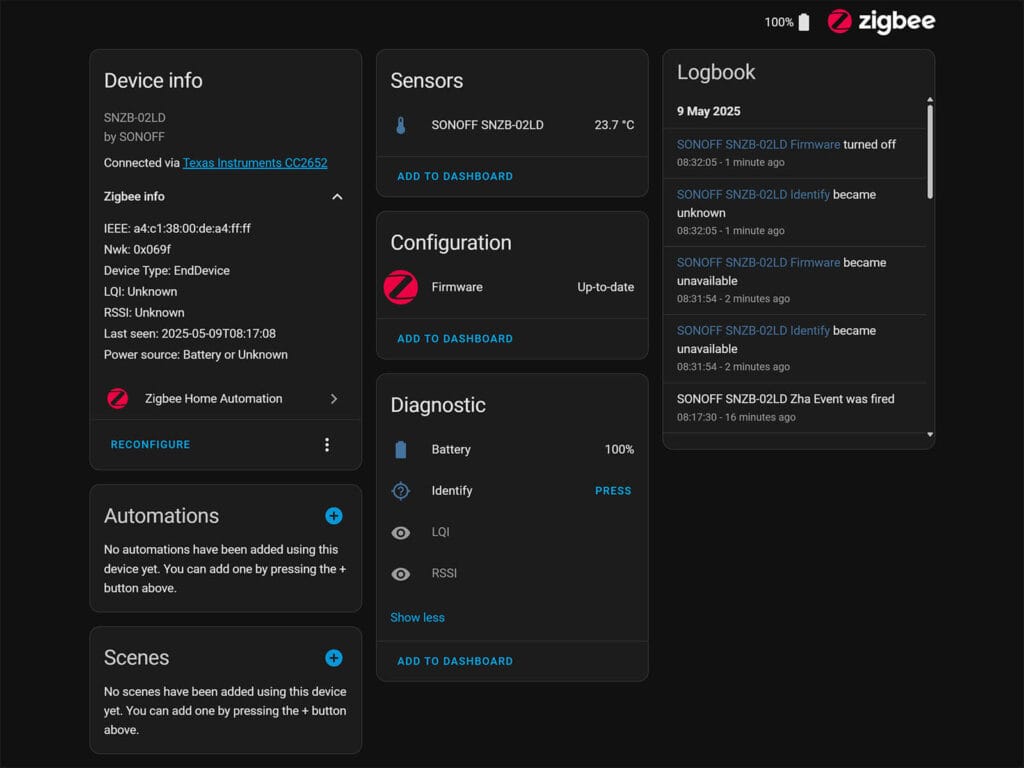1024x768 pixels.
Task: Add Diagnostic card to dashboard
Action: pyautogui.click(x=455, y=661)
